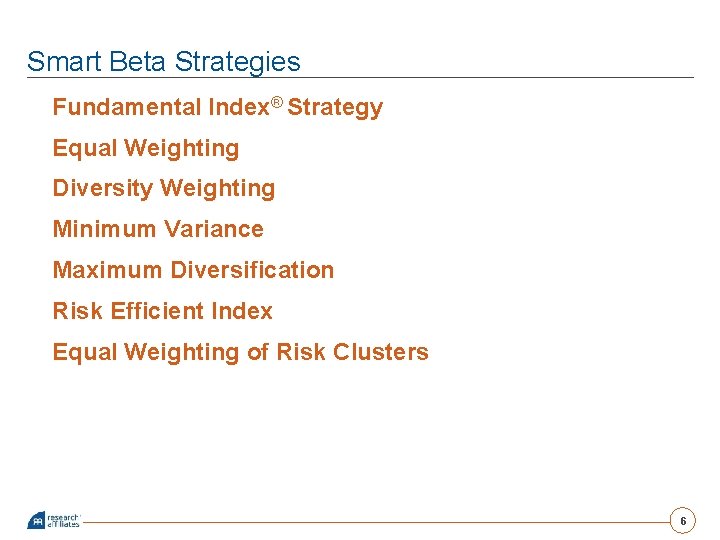The image size is (720, 540).
Task: Select the 'Equal Weighting' line
Action: pos(146,148)
